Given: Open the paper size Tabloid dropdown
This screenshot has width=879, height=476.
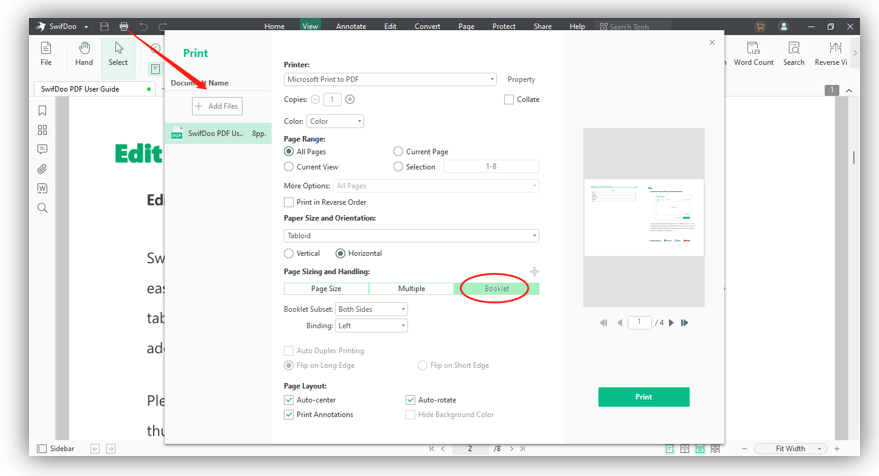Looking at the screenshot, I should 411,235.
